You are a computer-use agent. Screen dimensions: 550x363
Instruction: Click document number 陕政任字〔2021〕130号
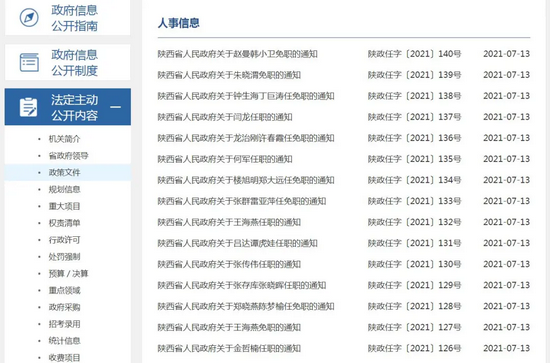click(414, 264)
